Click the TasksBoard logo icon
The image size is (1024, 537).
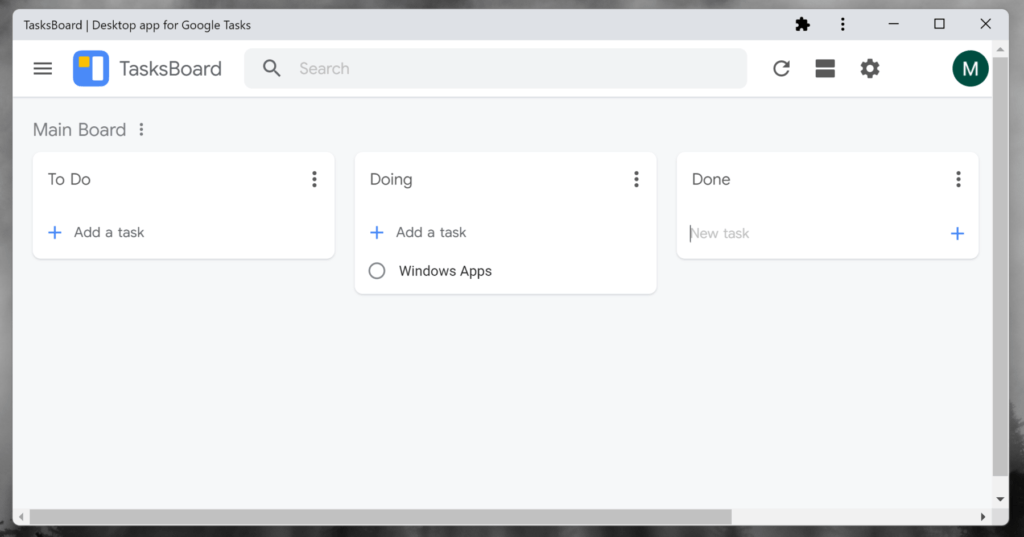[91, 69]
